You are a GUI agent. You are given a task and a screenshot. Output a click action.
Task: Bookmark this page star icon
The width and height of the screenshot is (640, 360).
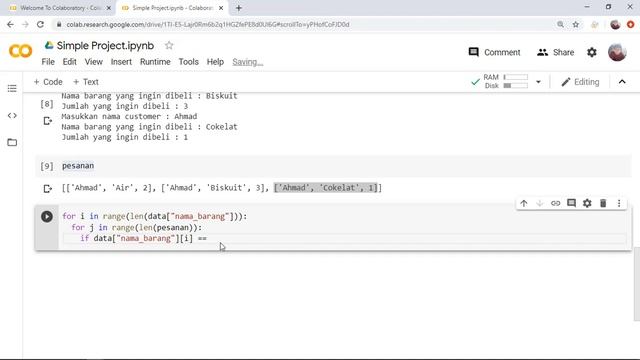[576, 24]
